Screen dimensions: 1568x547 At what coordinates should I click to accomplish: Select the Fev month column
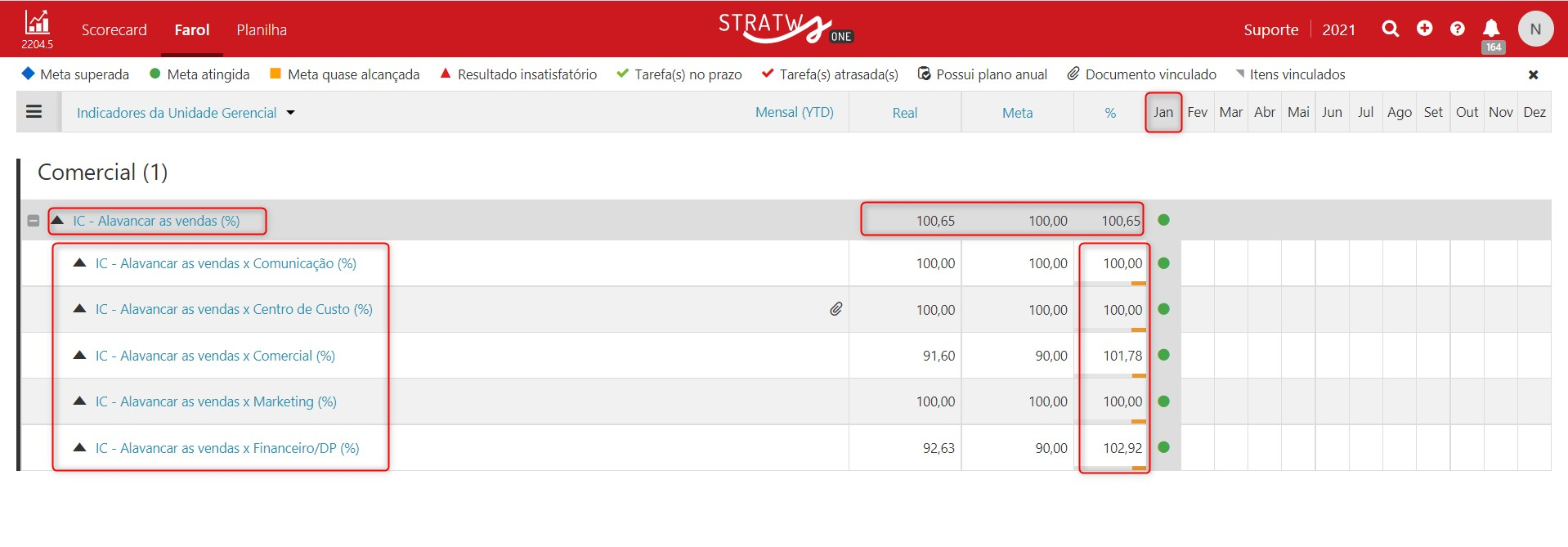(1197, 112)
